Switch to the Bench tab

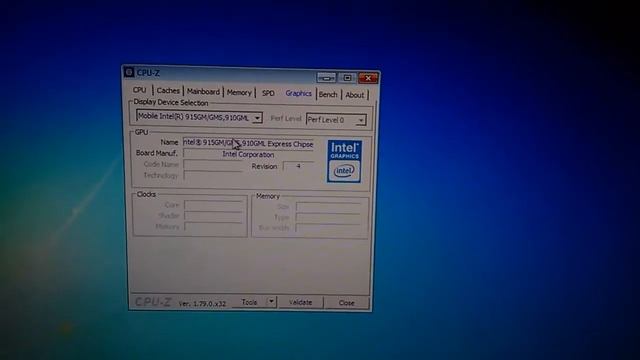pos(328,94)
